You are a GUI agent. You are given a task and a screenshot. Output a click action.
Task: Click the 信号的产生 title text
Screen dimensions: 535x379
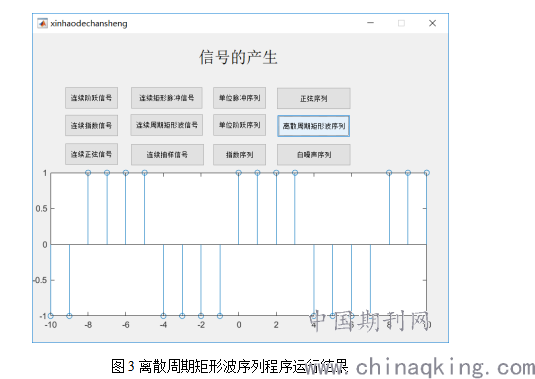tap(238, 57)
